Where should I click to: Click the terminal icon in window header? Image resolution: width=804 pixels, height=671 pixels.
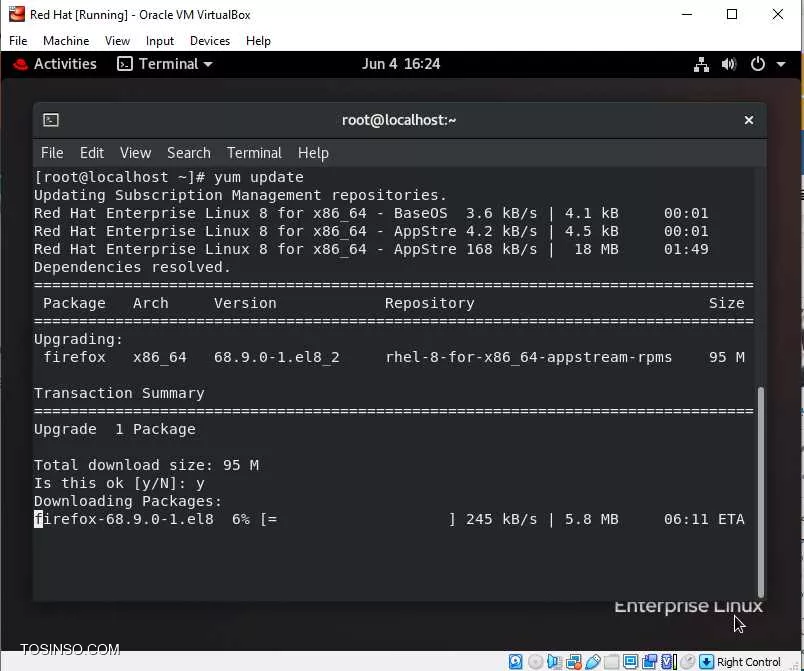pos(51,120)
